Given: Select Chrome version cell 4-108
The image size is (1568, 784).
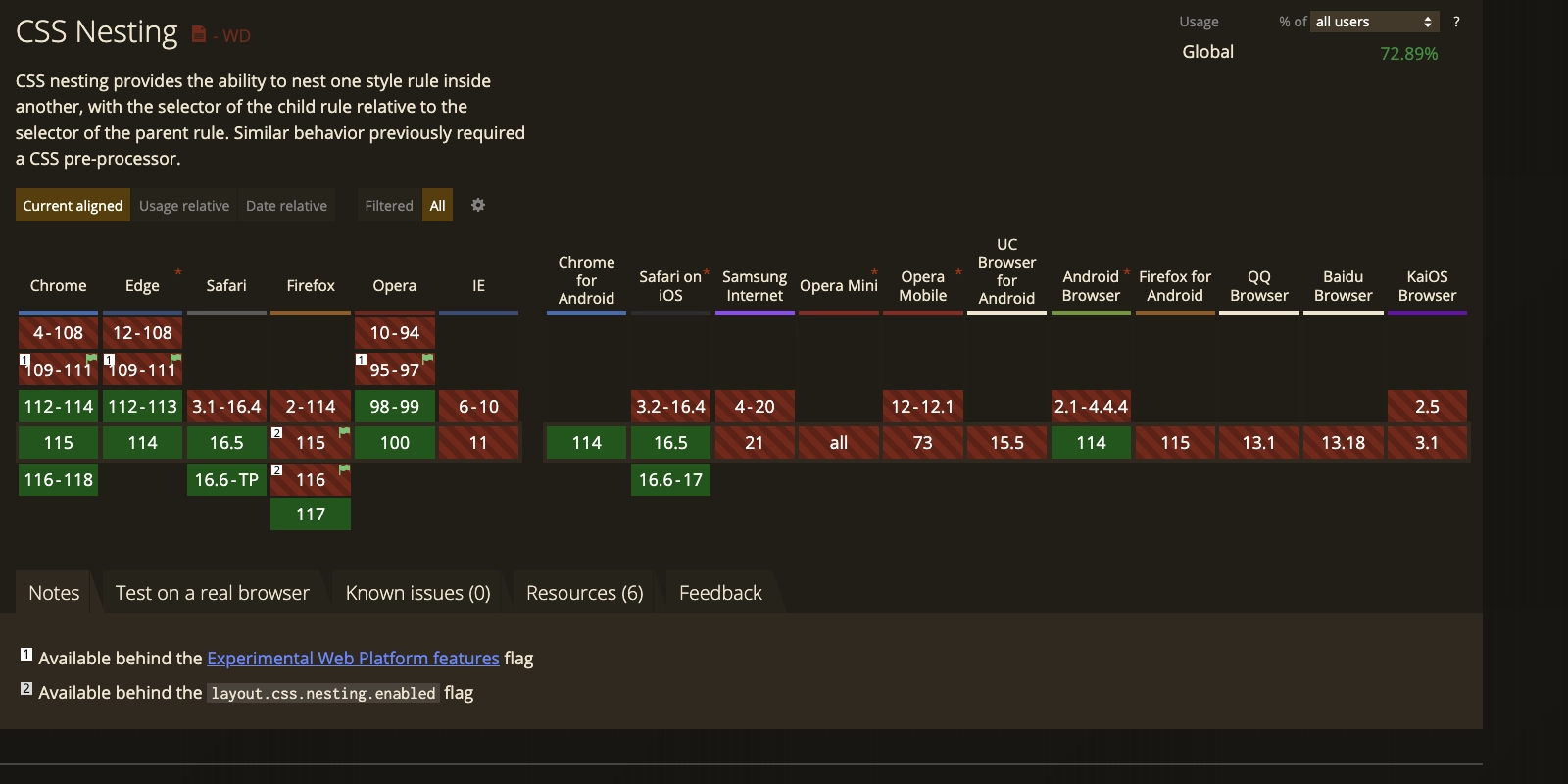Looking at the screenshot, I should 58,333.
